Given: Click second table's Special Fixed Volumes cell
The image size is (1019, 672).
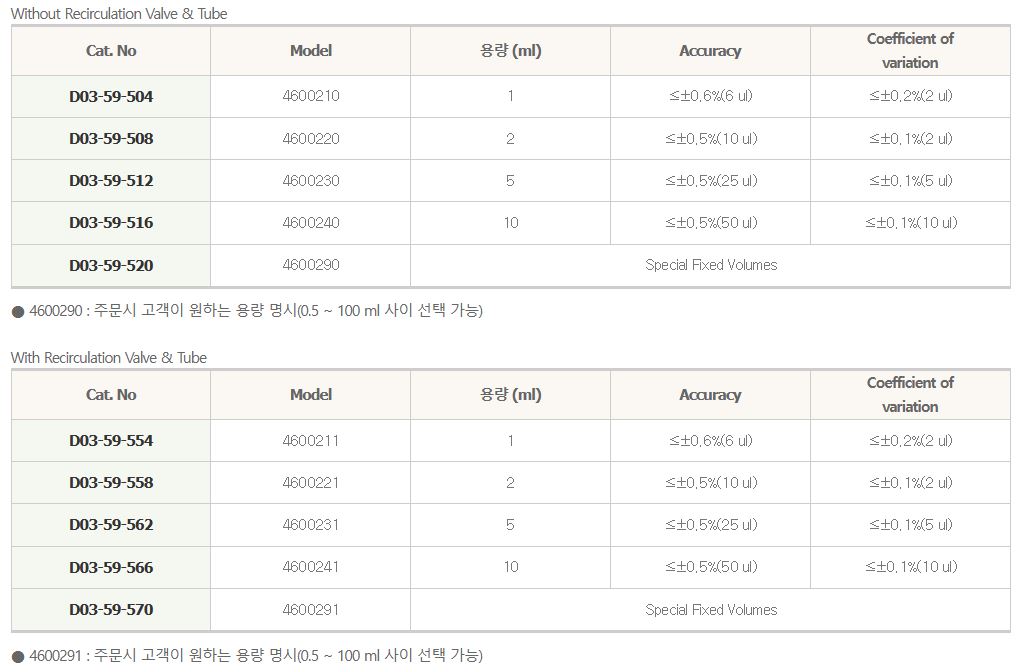Looking at the screenshot, I should [711, 610].
